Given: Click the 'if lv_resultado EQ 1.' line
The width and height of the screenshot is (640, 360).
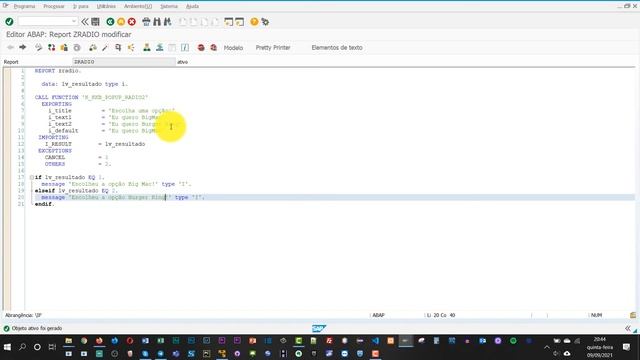Looking at the screenshot, I should point(69,177).
